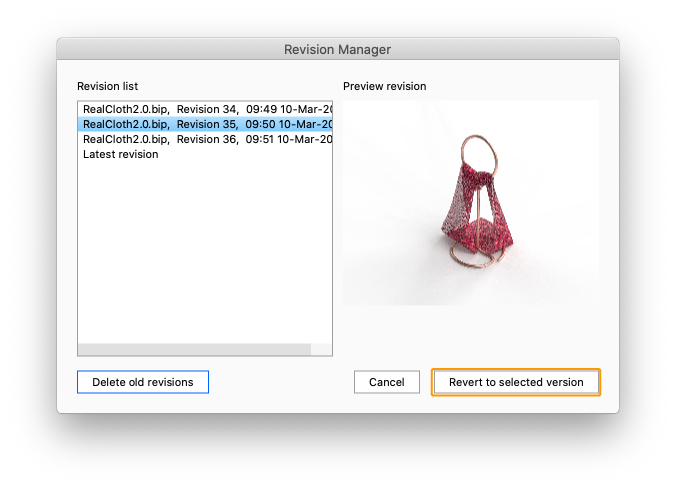Click the 09:51 timestamp of Revision 36
Screen dimensions: 675x489
(261, 140)
